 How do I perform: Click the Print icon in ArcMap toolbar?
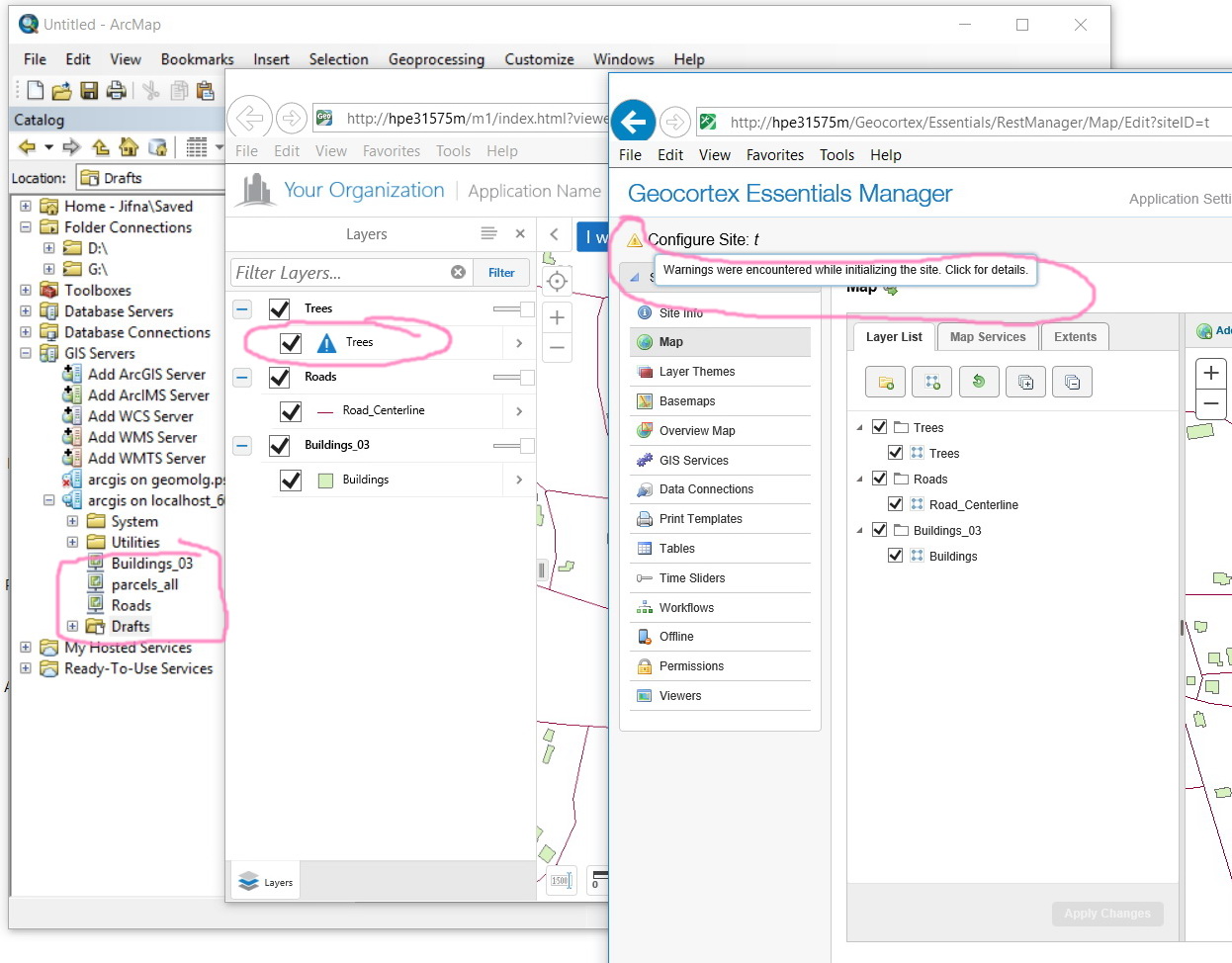pos(116,91)
